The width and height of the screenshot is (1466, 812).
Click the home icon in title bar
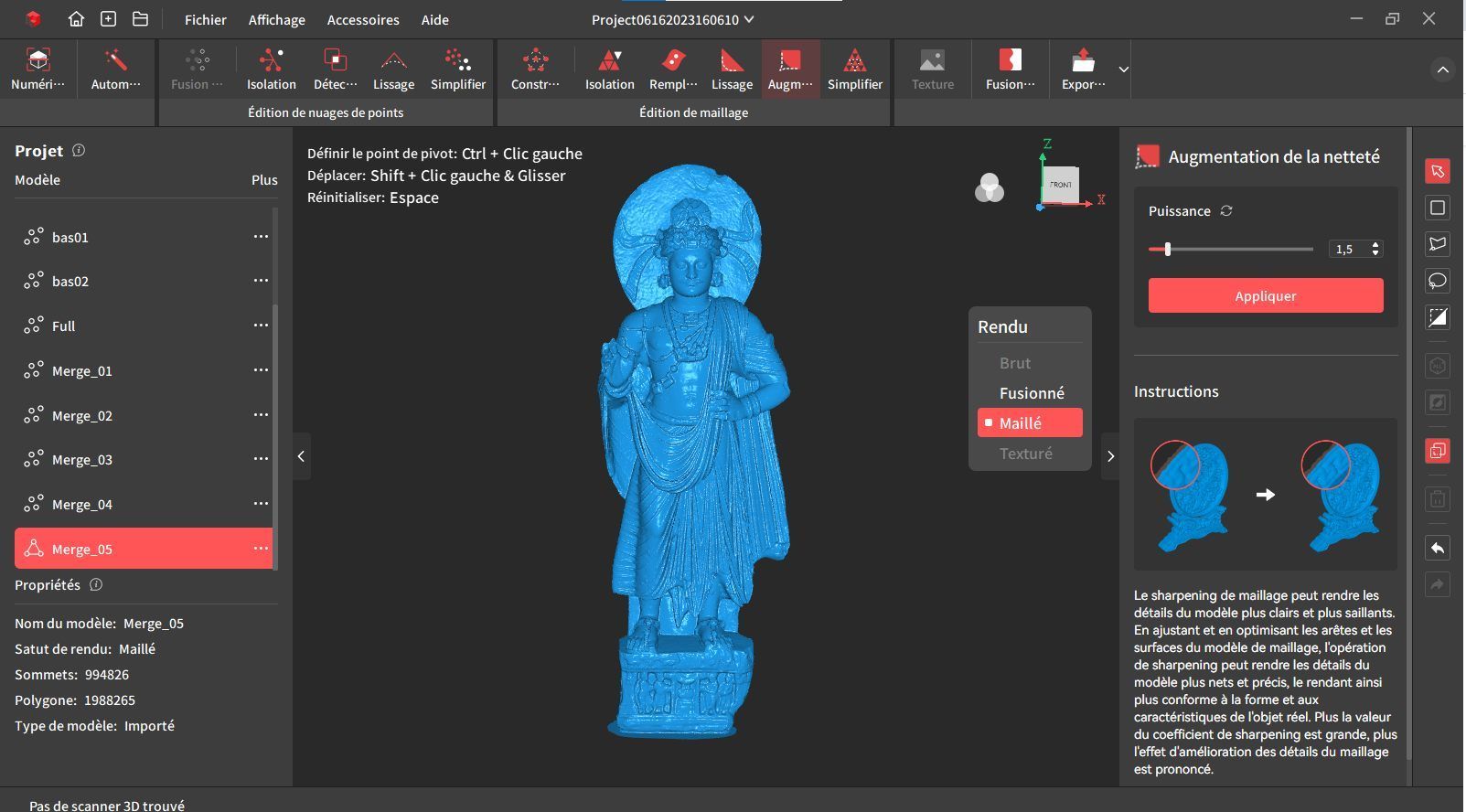[x=77, y=19]
